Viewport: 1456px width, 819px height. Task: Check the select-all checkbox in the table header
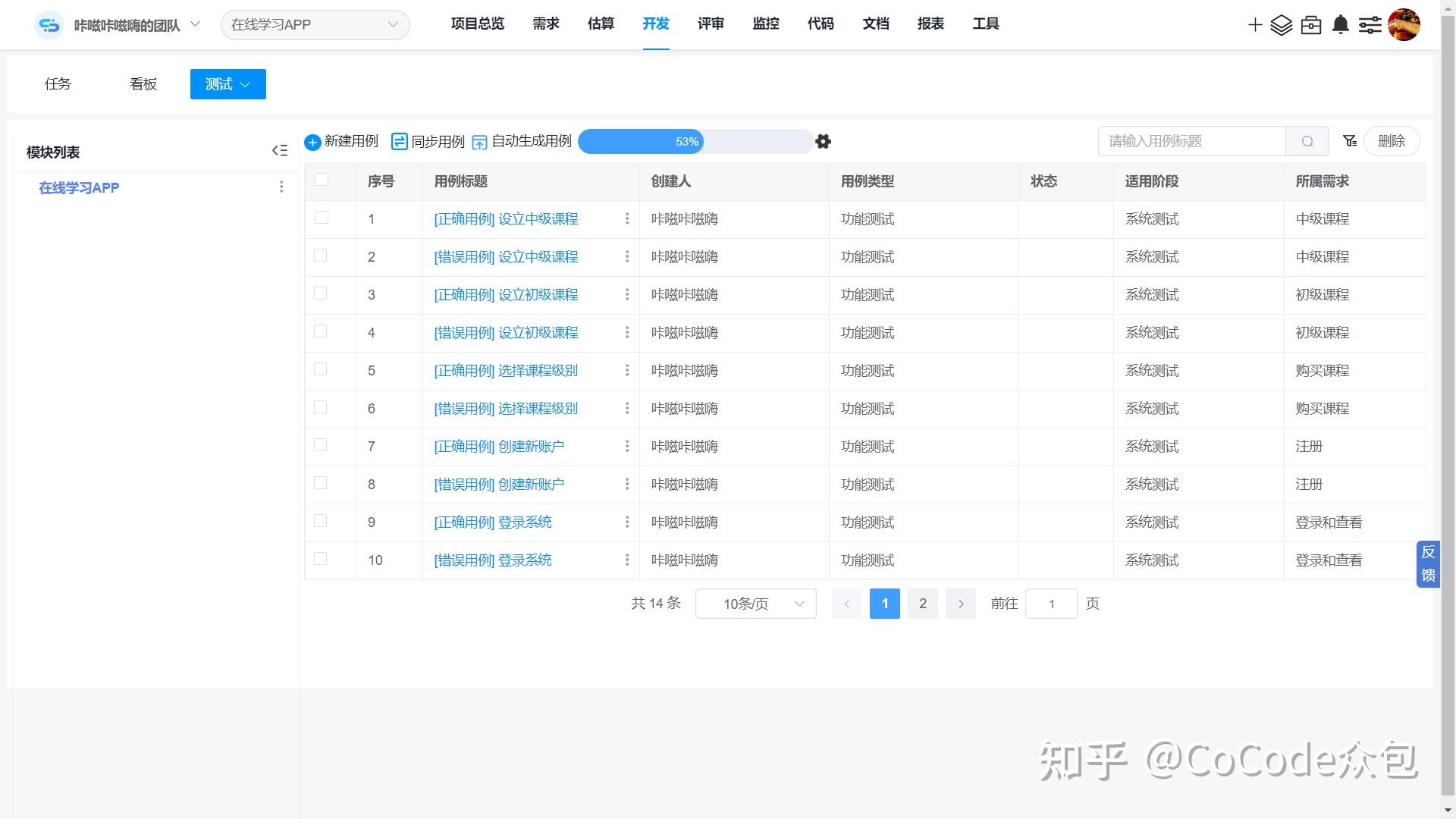[321, 179]
